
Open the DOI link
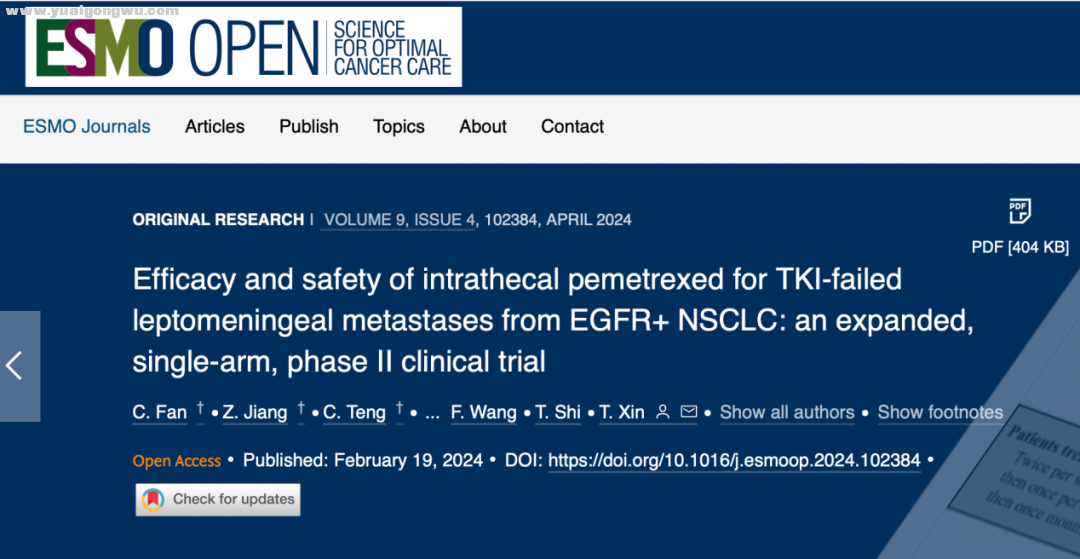734,461
